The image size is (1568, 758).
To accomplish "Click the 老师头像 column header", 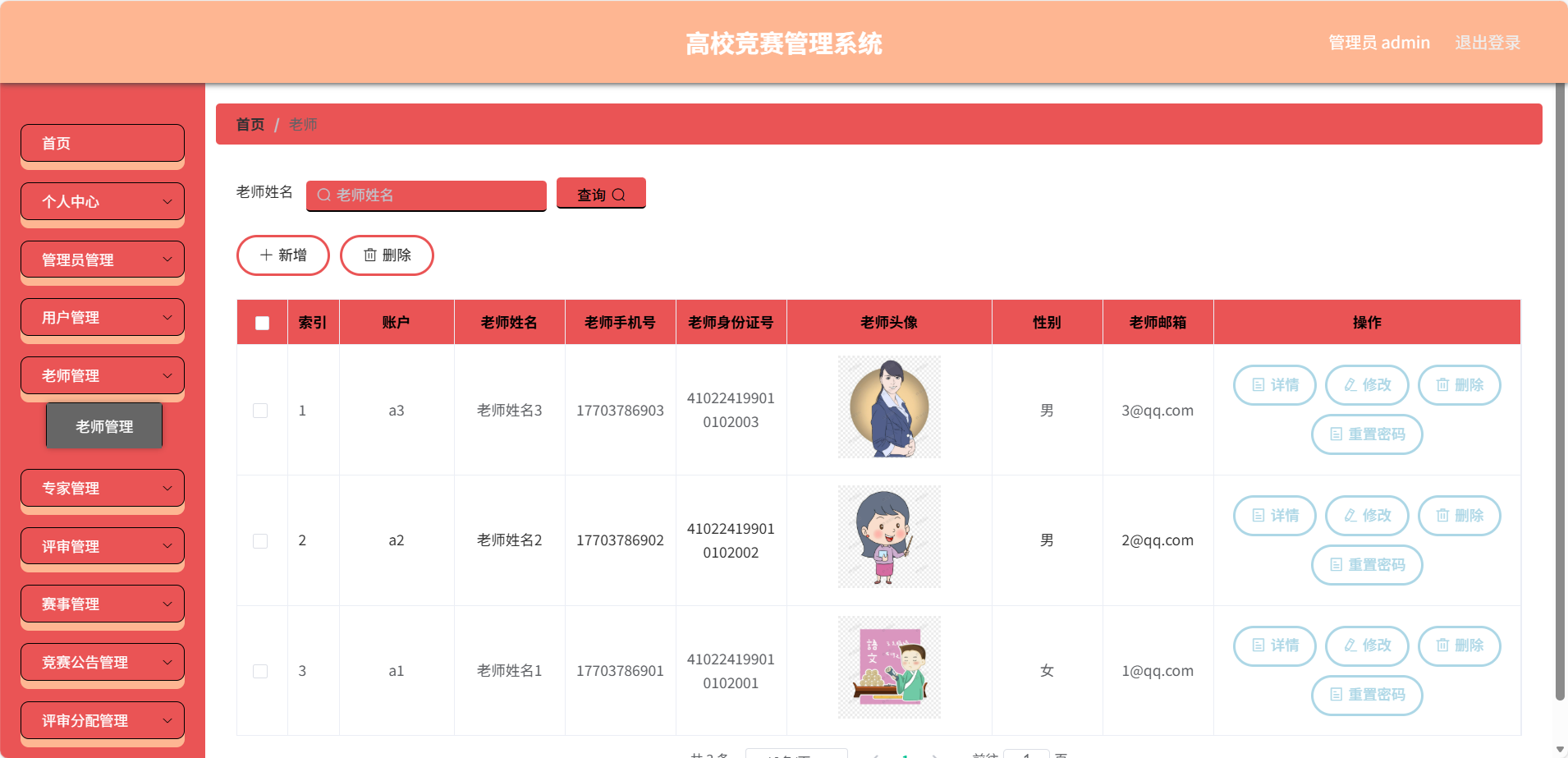I will pos(889,323).
